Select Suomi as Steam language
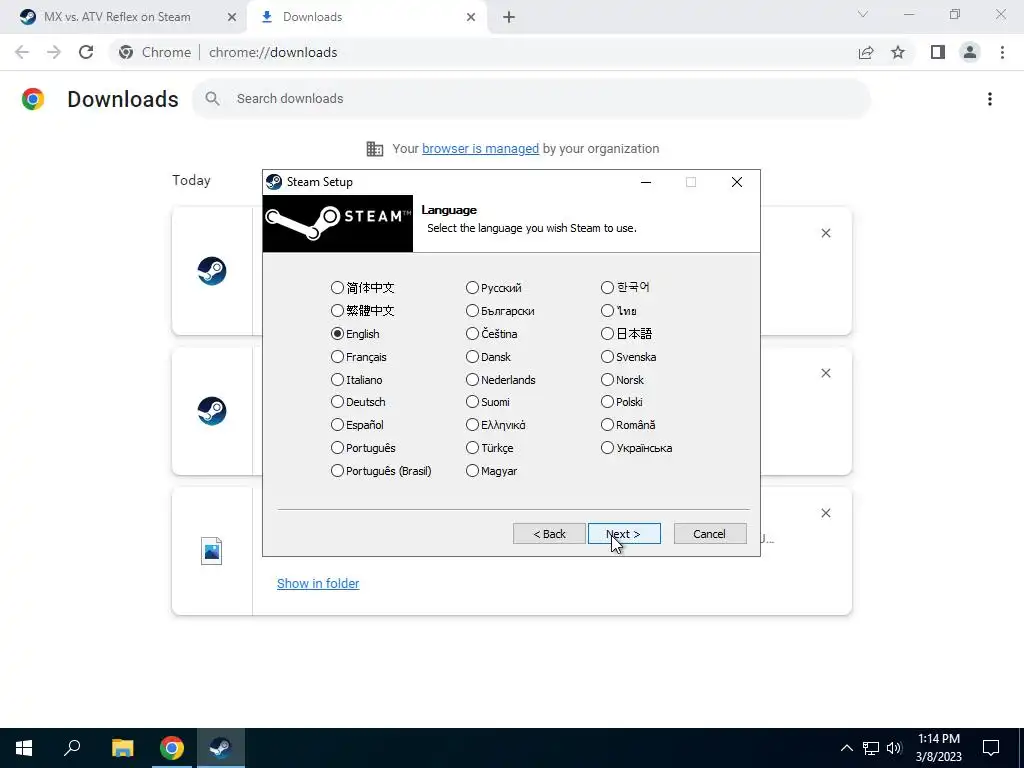1024x768 pixels. pos(472,402)
